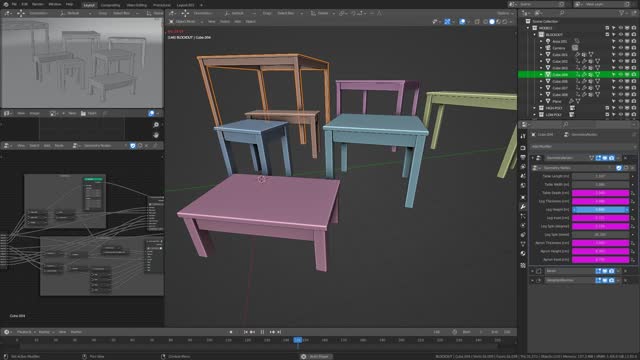Adjust the Apron Thickness slider field
Screen dimensions: 640x360
tap(600, 243)
